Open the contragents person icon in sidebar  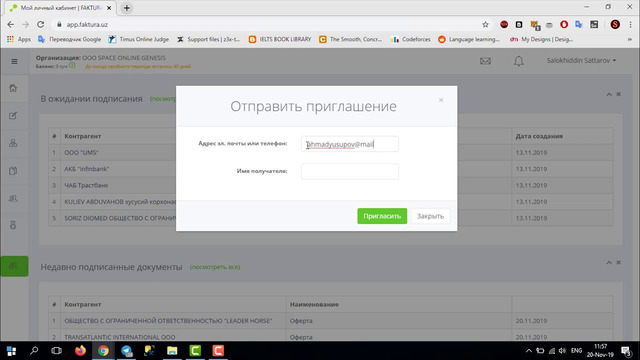pos(13,143)
